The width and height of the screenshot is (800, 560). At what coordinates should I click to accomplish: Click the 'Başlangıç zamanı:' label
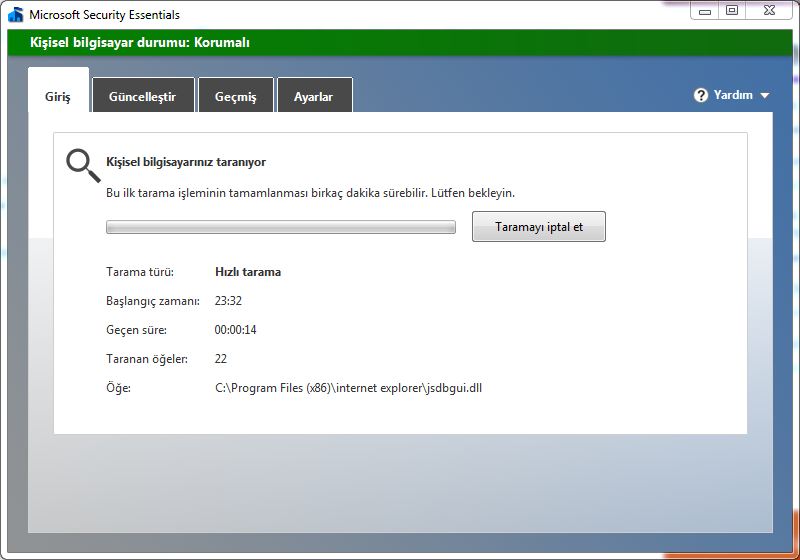(x=153, y=301)
